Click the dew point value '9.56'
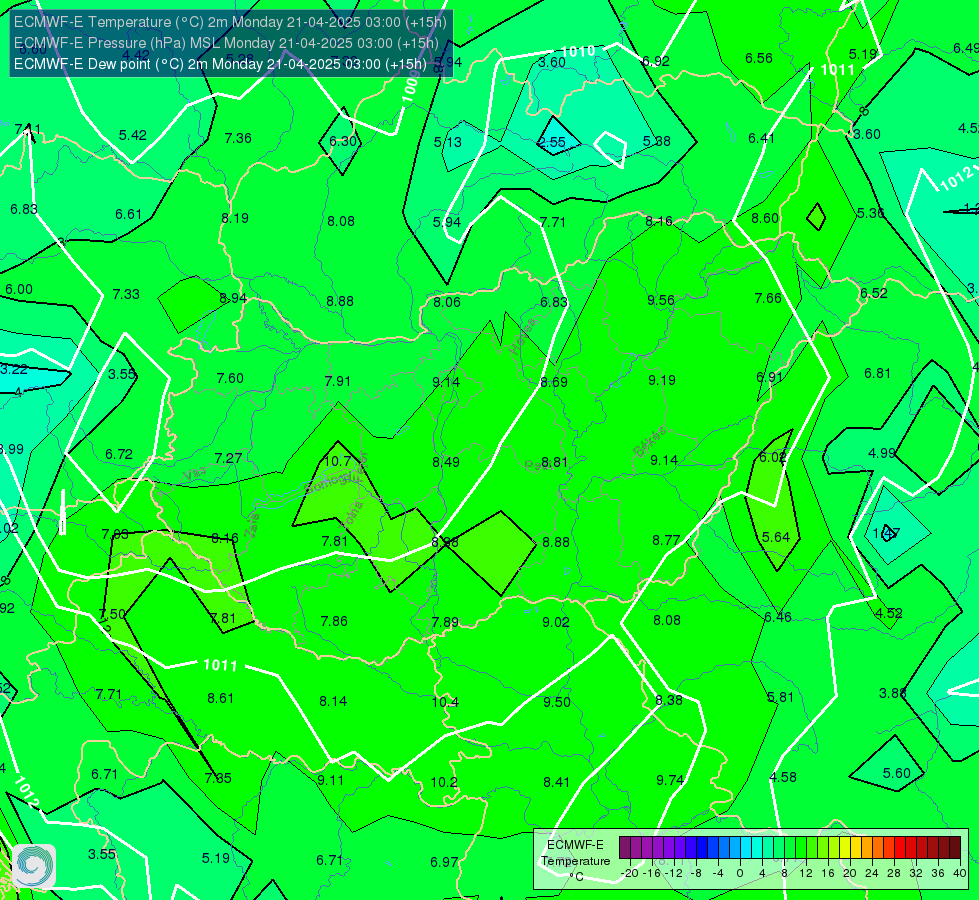 661,300
